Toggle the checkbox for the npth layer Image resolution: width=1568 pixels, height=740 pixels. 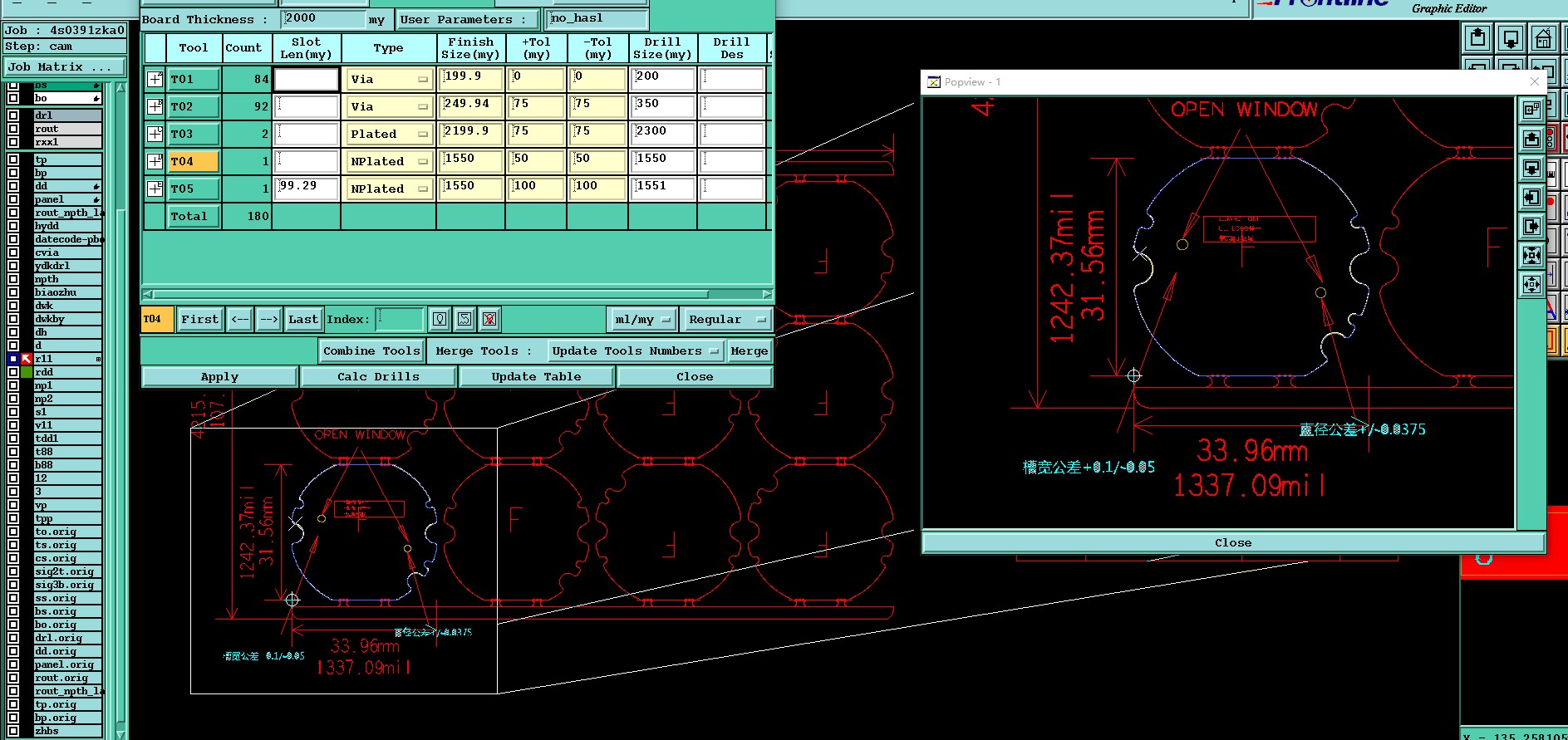pyautogui.click(x=13, y=279)
